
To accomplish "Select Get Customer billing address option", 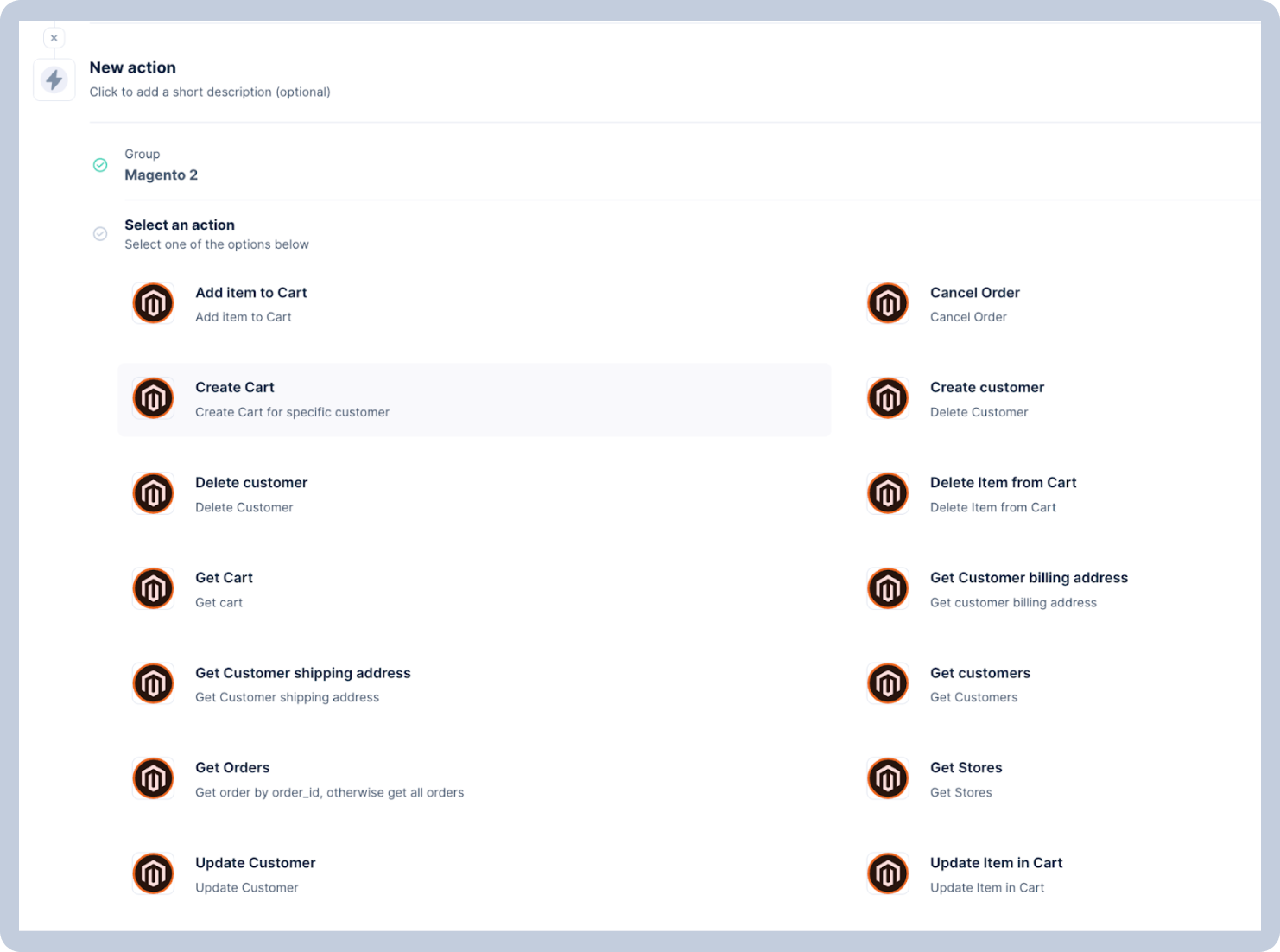I will tap(1028, 578).
